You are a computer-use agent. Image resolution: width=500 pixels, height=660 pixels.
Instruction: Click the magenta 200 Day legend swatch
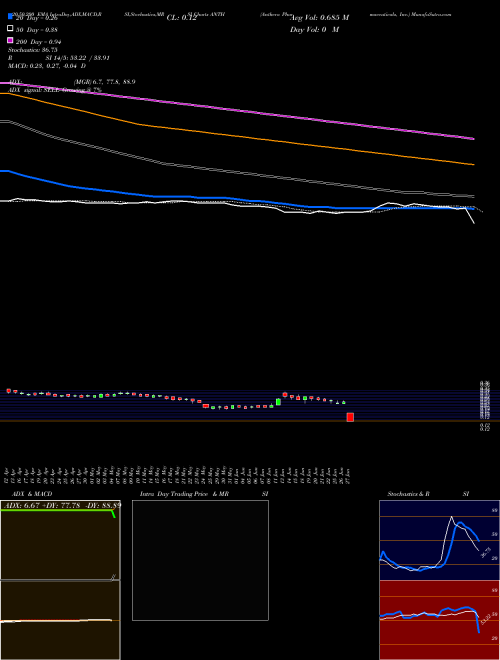pyautogui.click(x=10, y=40)
